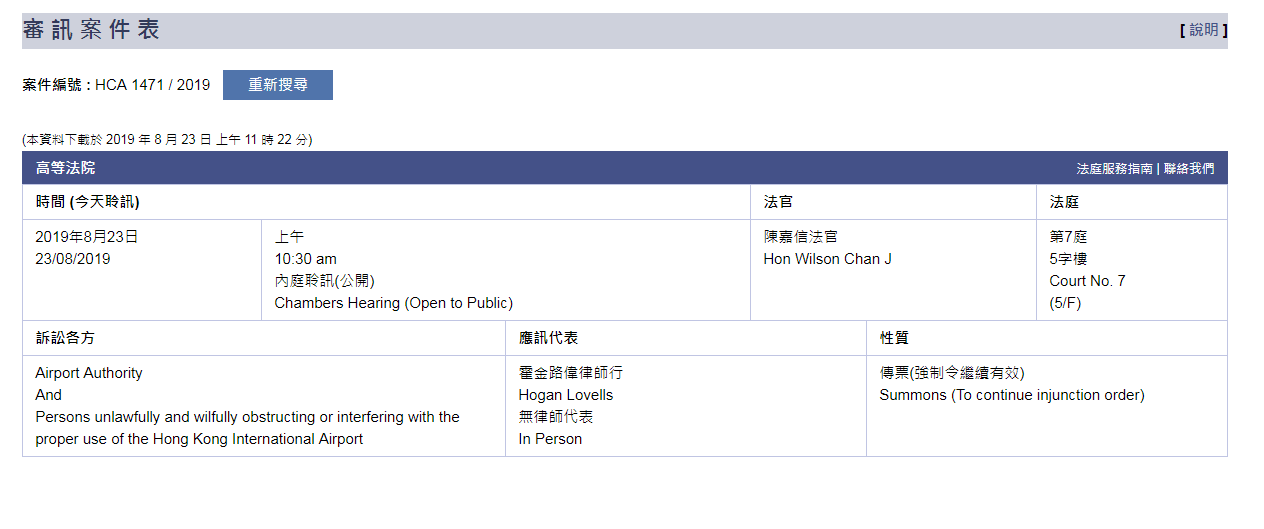Open the 說明 help link
Screen dimensions: 1264x529
point(1203,30)
